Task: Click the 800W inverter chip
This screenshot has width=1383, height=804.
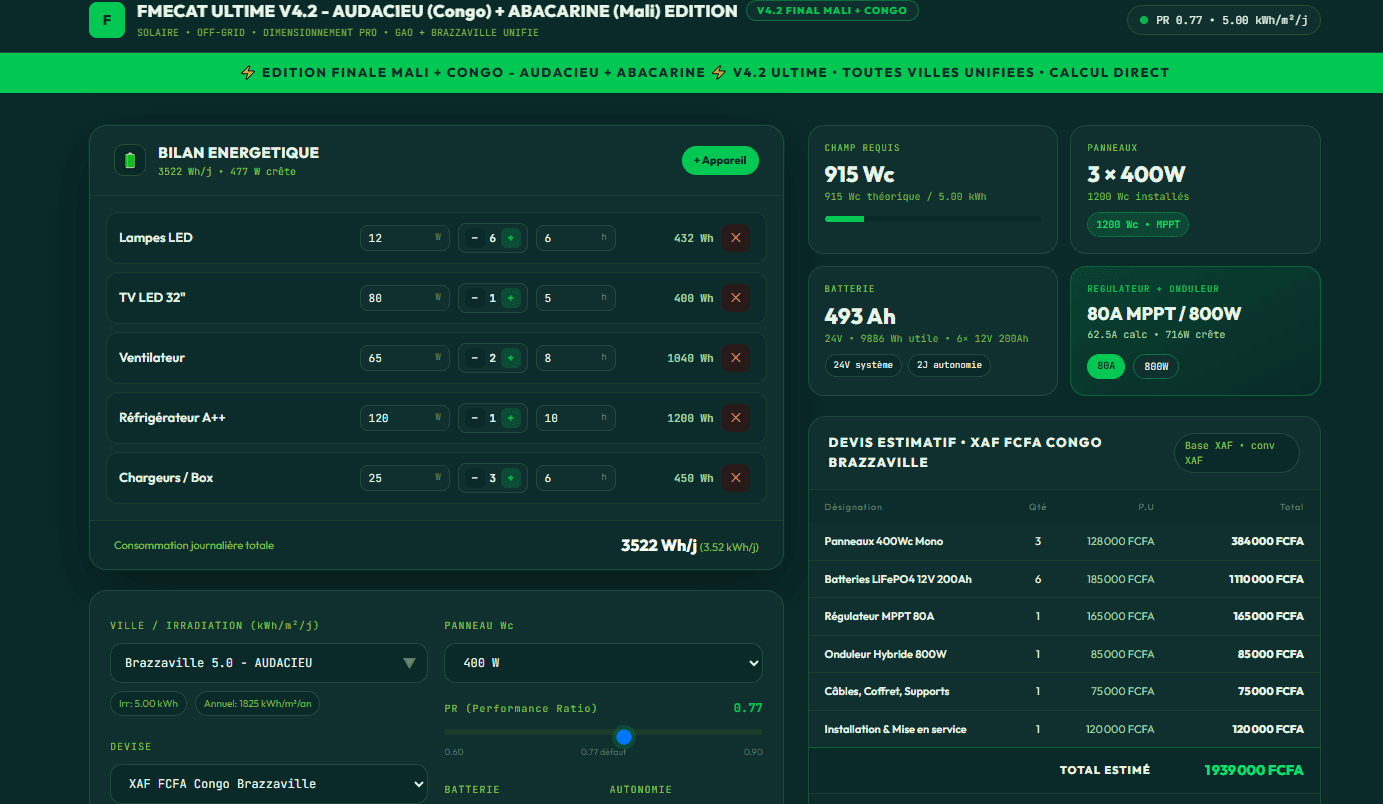Action: point(1156,367)
